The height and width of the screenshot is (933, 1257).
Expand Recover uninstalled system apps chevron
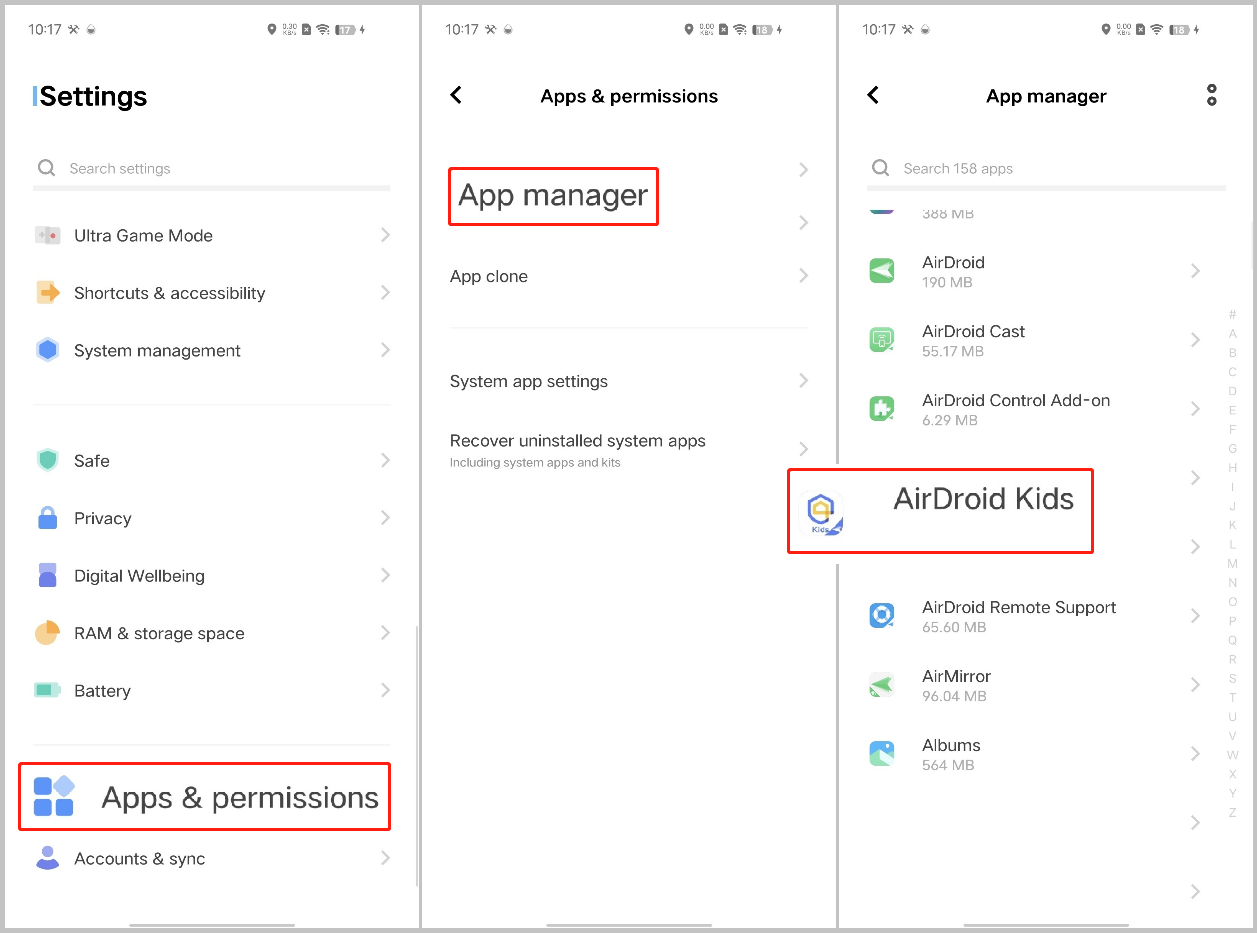pyautogui.click(x=803, y=449)
